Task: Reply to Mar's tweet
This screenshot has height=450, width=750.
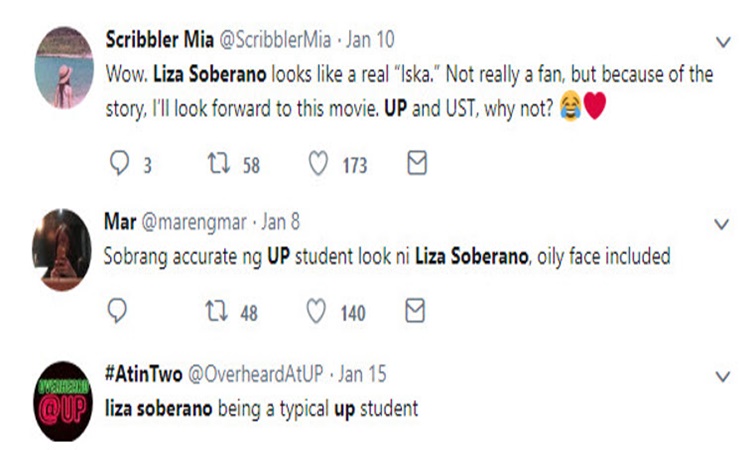Action: click(117, 312)
